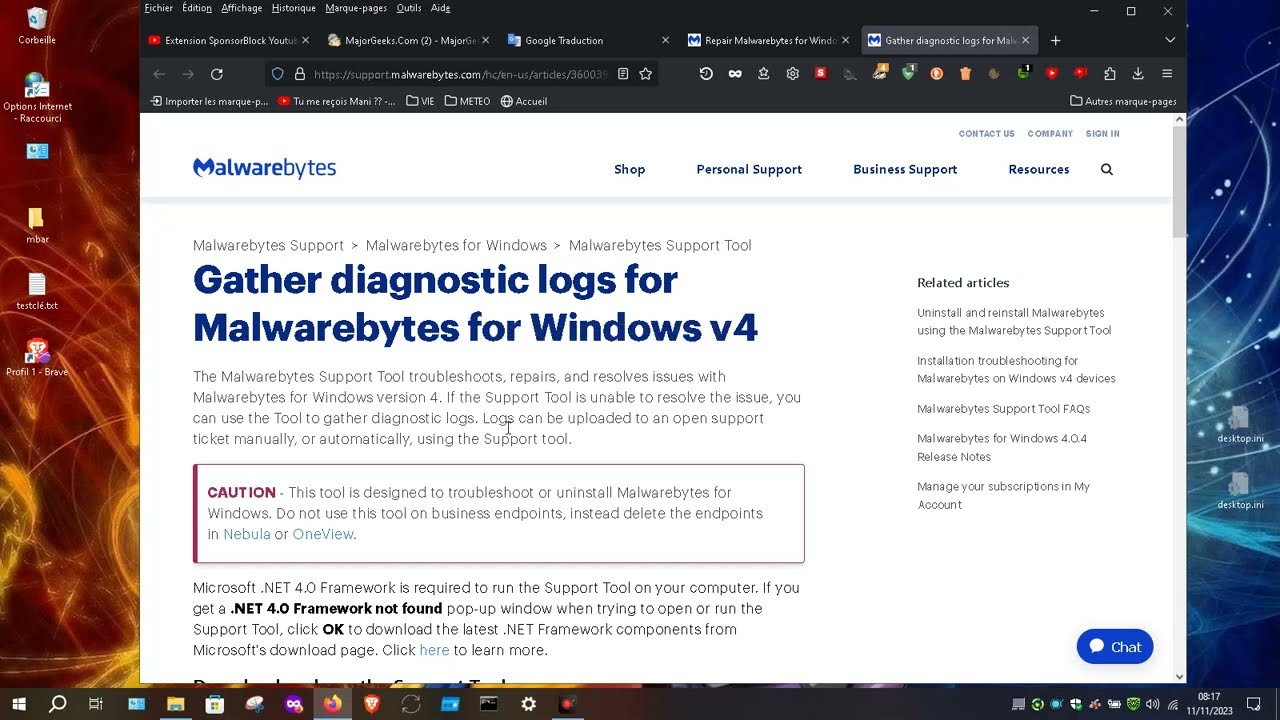The image size is (1280, 720).
Task: Click the Malwarebytes logo
Action: (264, 168)
